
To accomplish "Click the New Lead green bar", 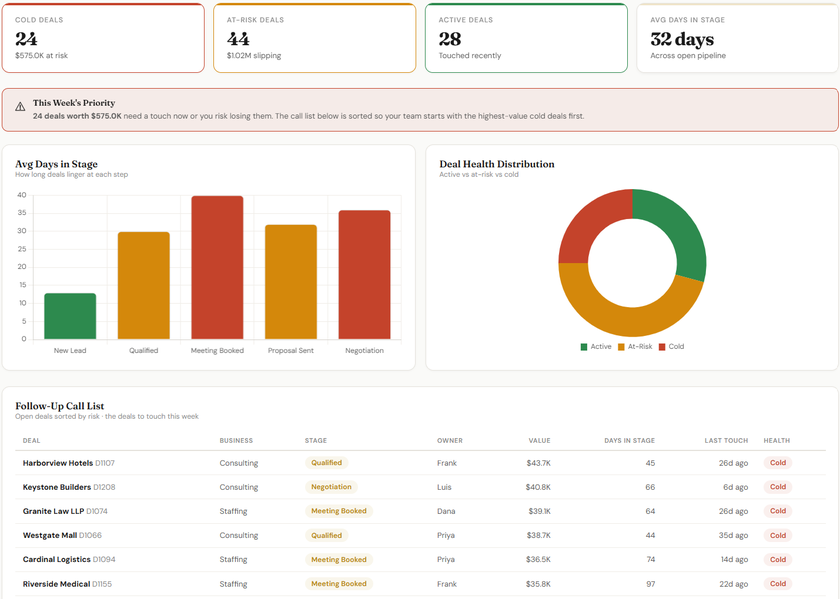I will pos(70,316).
